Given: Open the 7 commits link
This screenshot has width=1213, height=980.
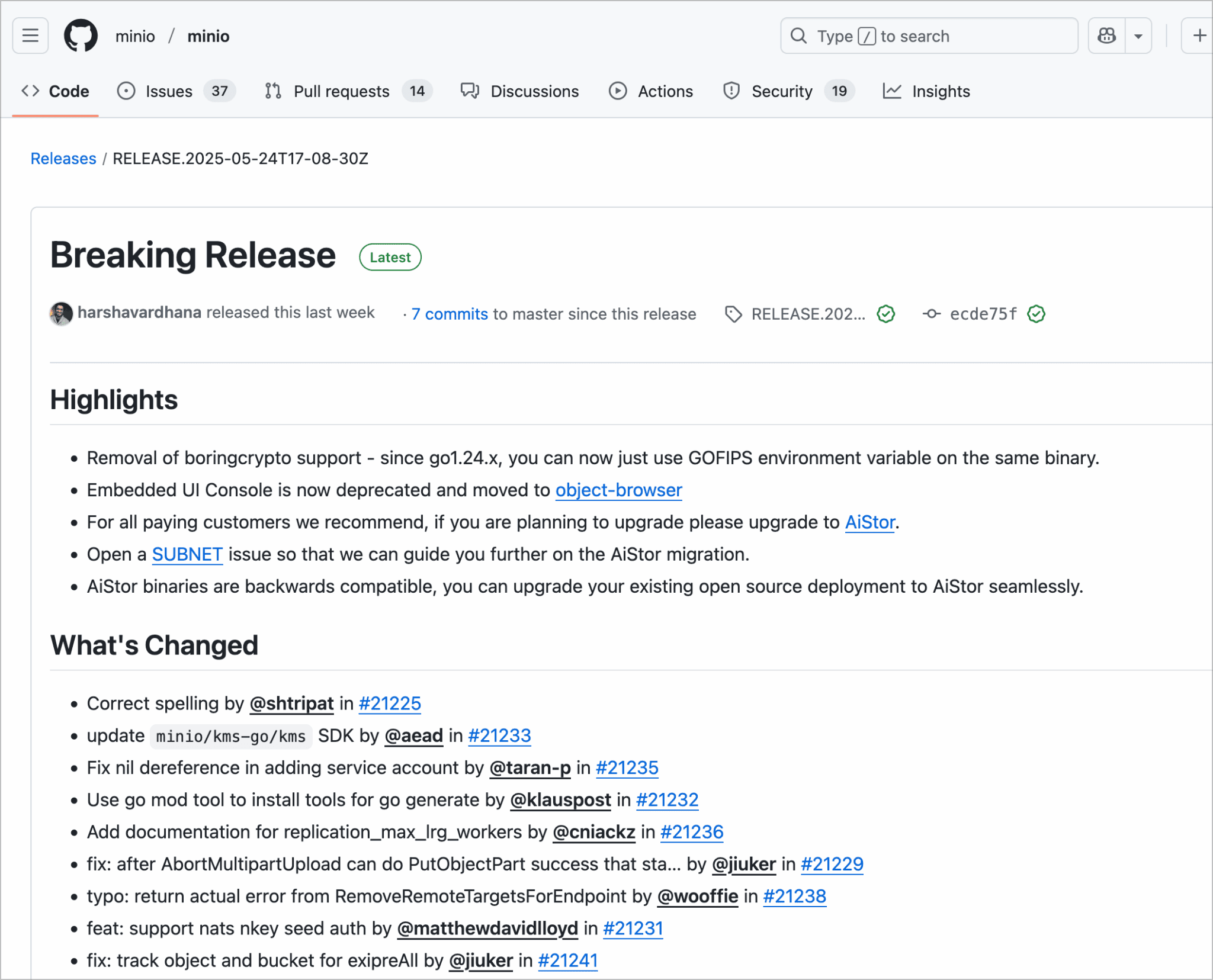Looking at the screenshot, I should click(x=450, y=314).
